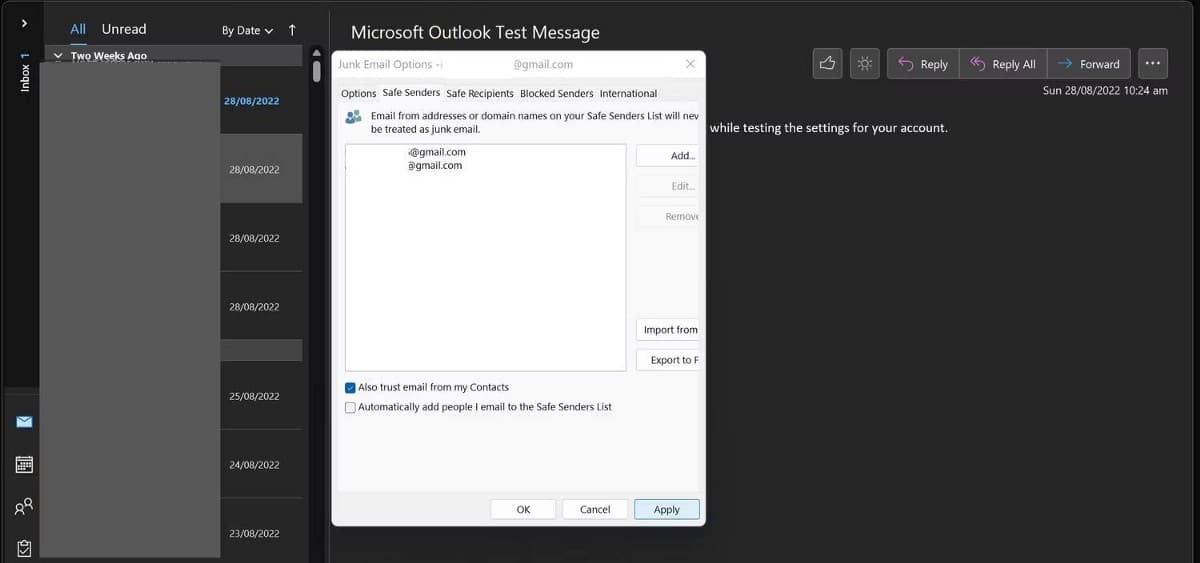This screenshot has width=1200, height=563.
Task: Open the message dated 23/08/2022
Action: click(x=172, y=533)
